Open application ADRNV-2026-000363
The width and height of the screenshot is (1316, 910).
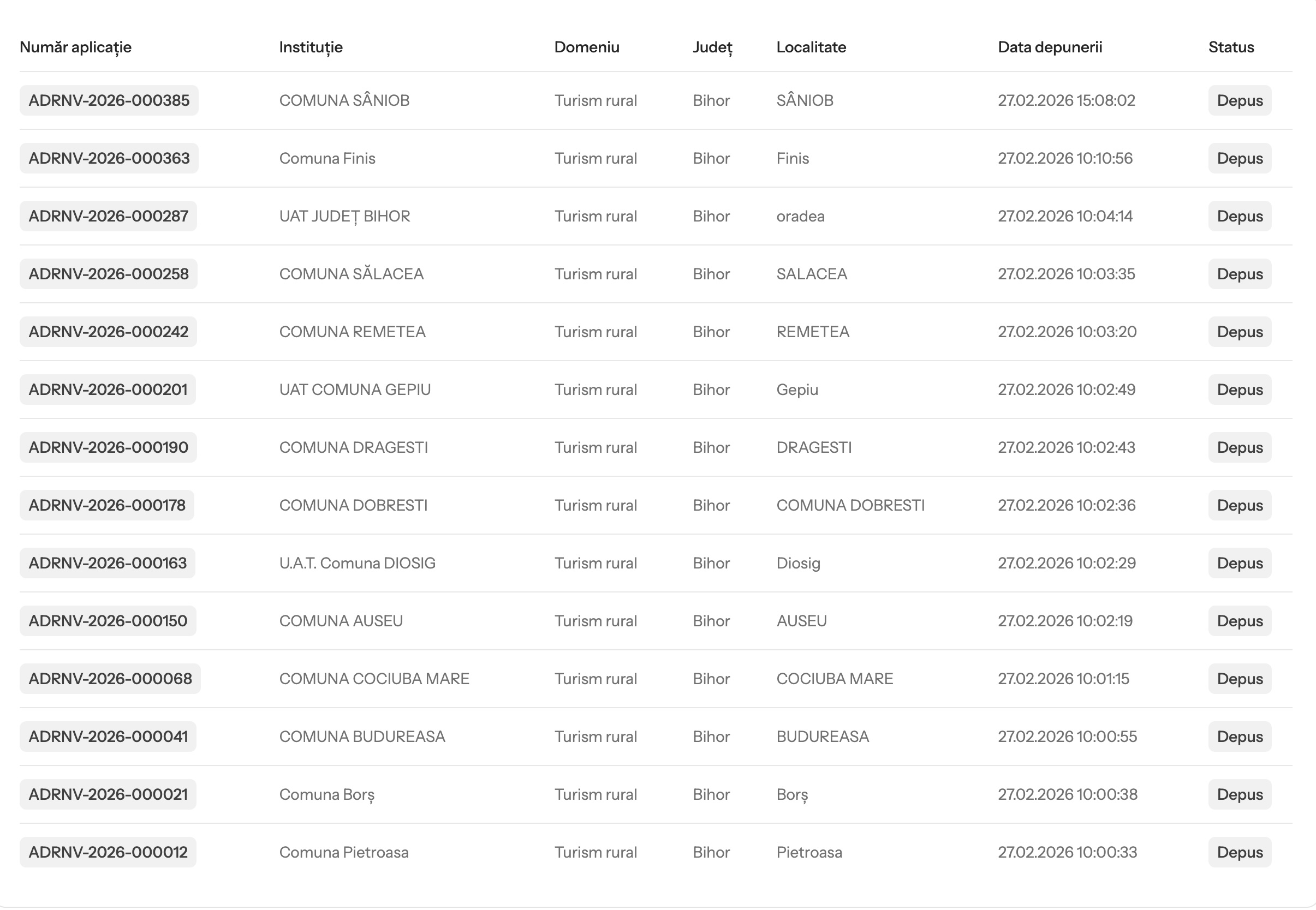(x=109, y=158)
